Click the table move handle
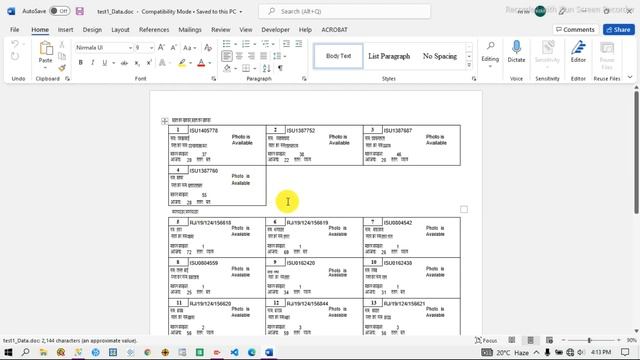 (x=164, y=121)
